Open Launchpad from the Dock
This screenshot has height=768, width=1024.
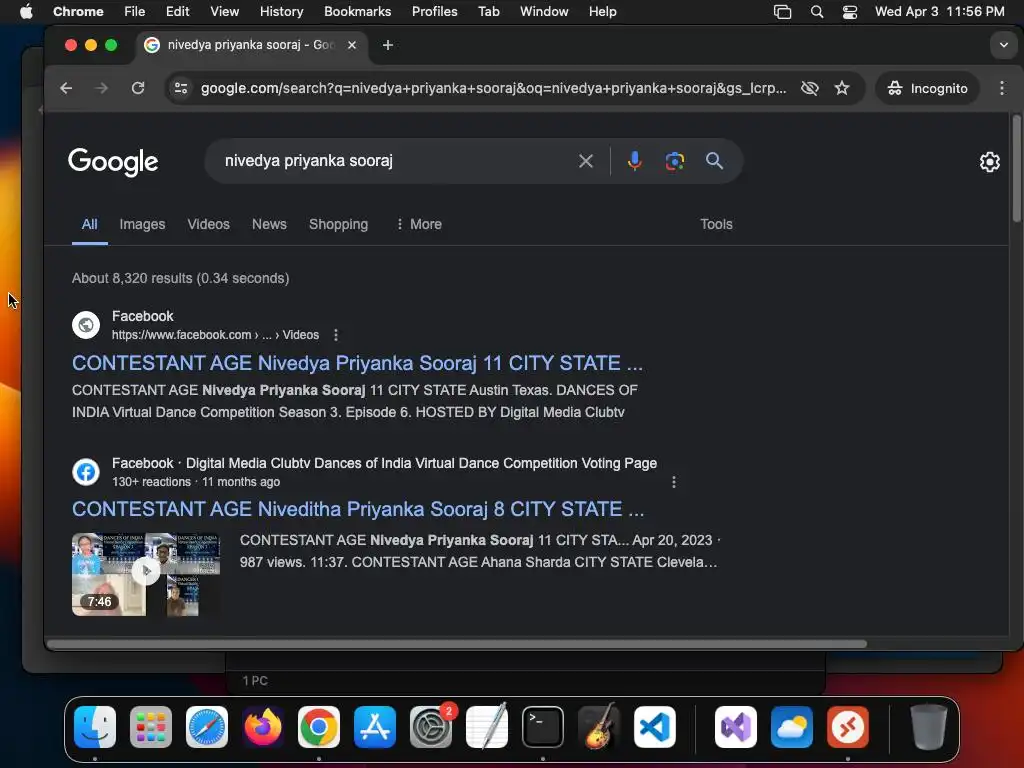click(x=151, y=727)
